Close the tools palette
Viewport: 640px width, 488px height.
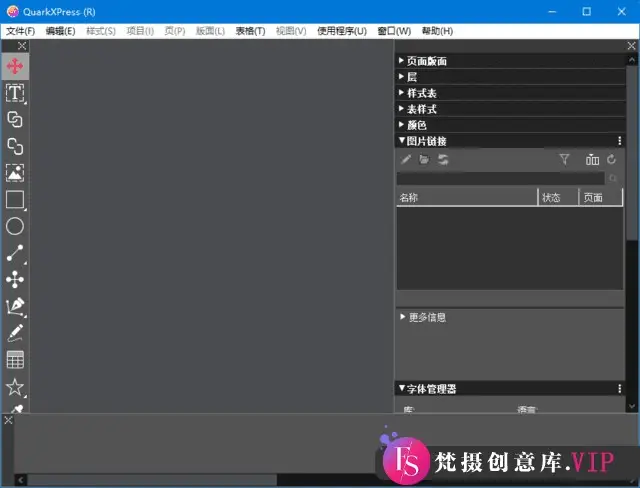pyautogui.click(x=22, y=46)
